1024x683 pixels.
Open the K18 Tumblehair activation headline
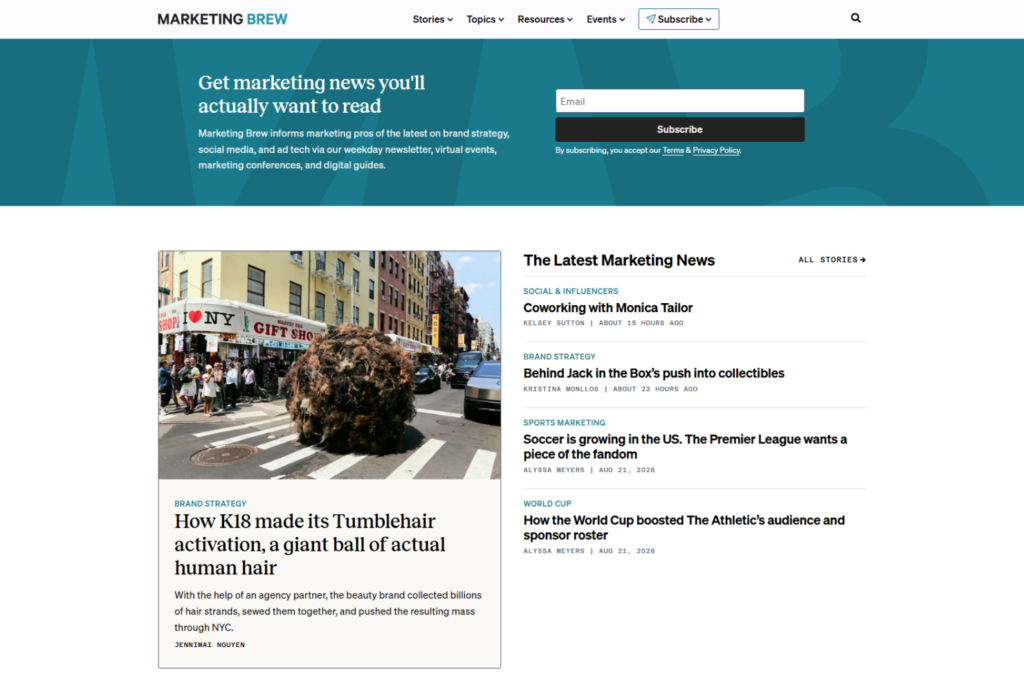pyautogui.click(x=310, y=544)
